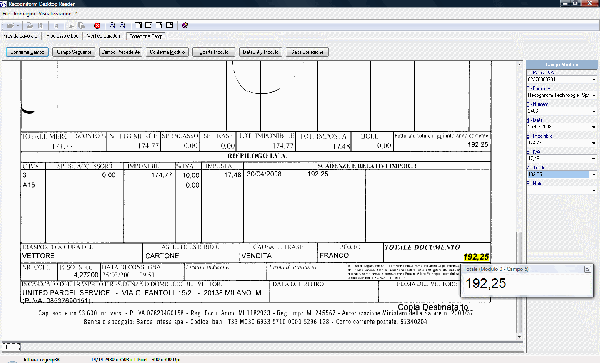This screenshot has width=600, height=363.
Task: Open dropdown arrow of the Iva field
Action: coord(594,158)
